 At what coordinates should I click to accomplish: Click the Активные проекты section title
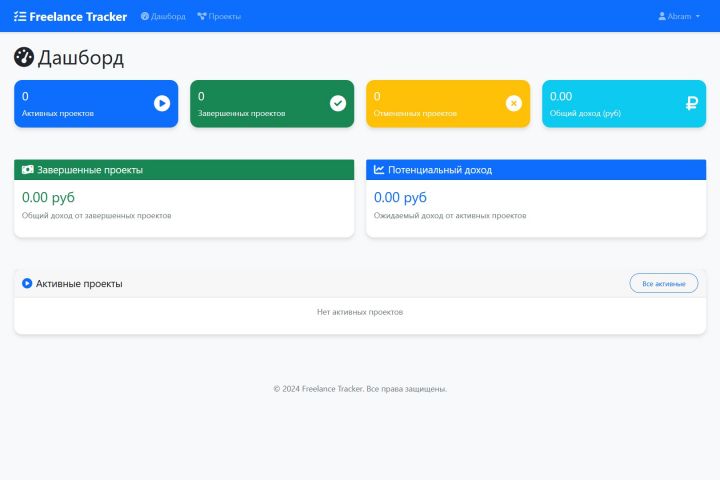(79, 284)
